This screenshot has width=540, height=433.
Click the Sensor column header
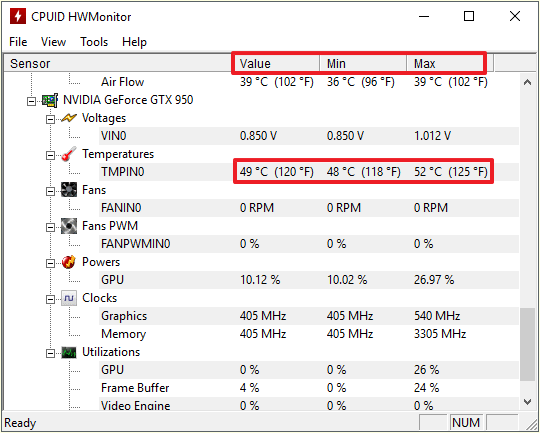[119, 63]
